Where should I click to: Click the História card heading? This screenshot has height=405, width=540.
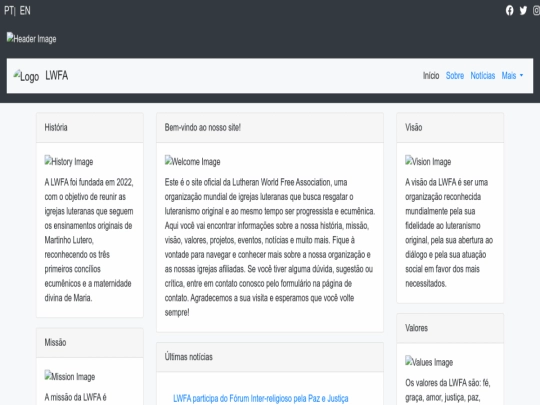coord(56,127)
